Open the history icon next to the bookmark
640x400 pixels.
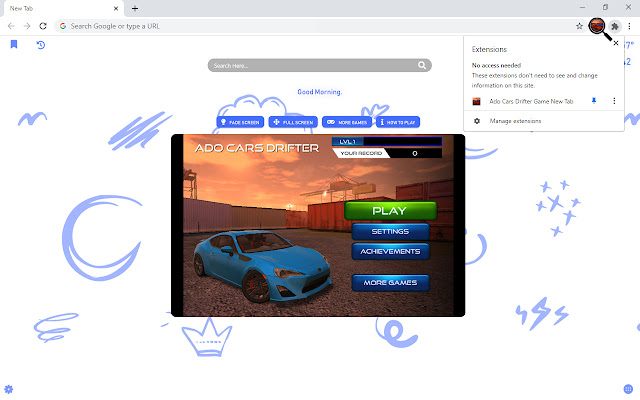[40, 45]
